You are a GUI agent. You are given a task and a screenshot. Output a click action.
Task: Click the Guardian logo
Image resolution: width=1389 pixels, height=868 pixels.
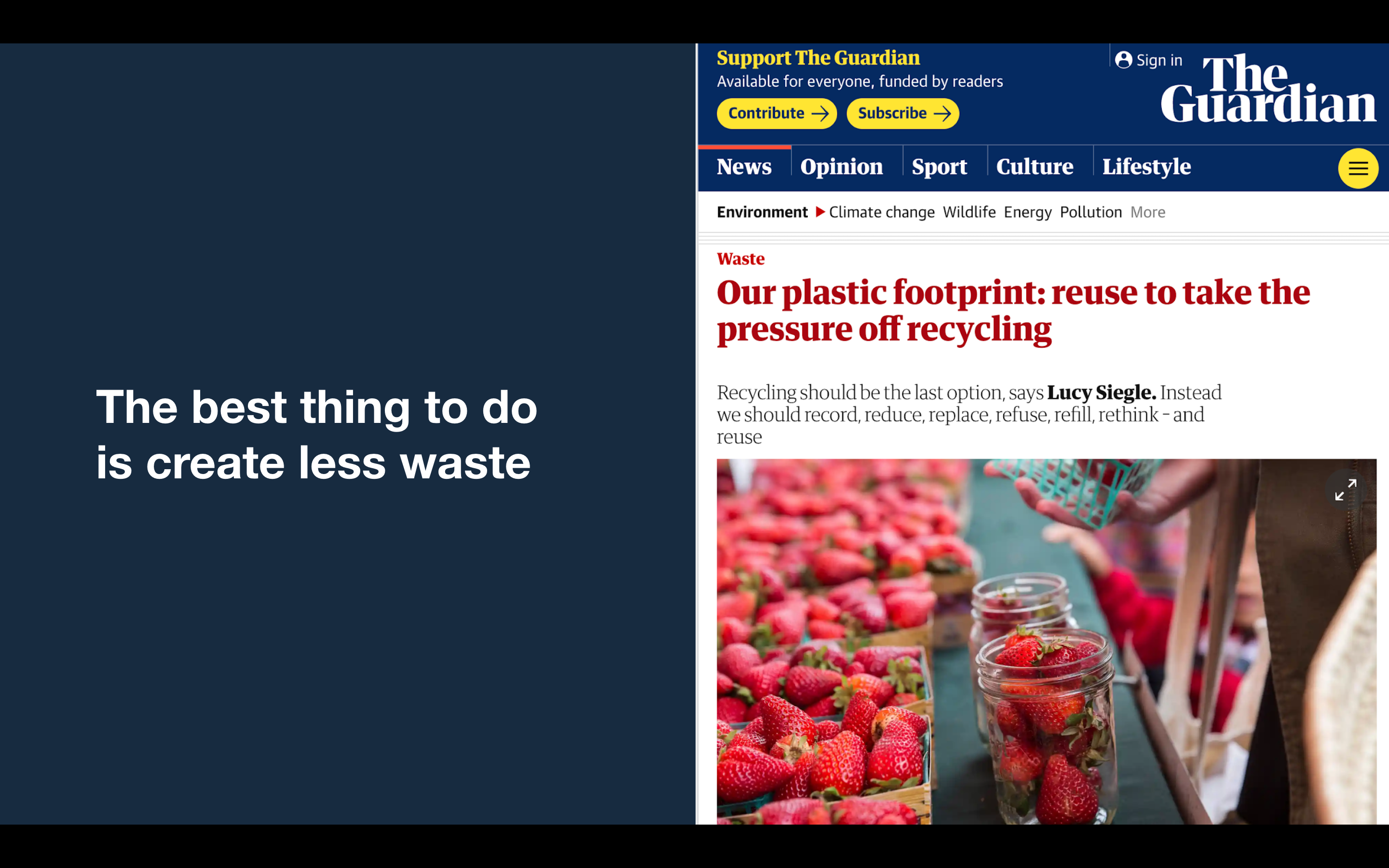(x=1268, y=88)
